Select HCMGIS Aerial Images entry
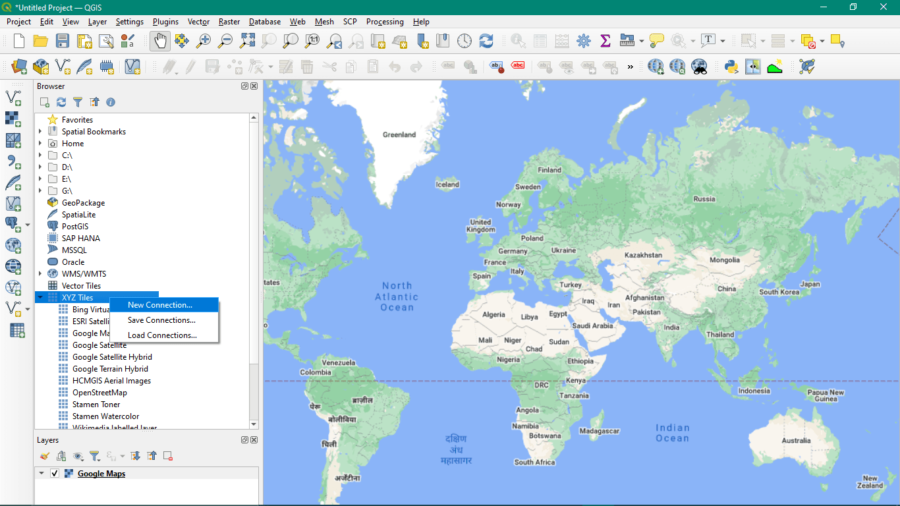 (111, 380)
